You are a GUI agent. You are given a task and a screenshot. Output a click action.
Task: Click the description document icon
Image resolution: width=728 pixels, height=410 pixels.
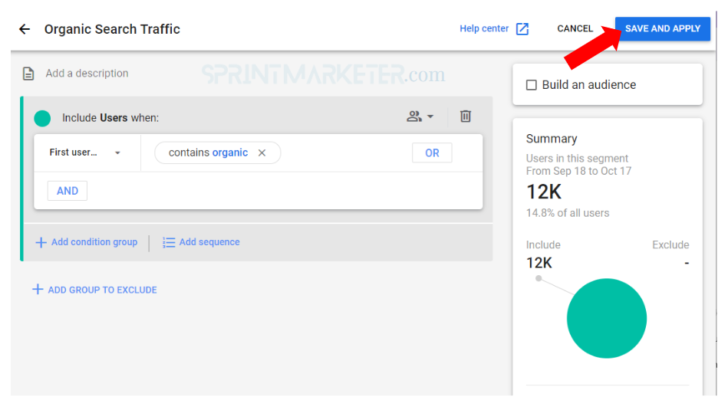click(x=29, y=73)
